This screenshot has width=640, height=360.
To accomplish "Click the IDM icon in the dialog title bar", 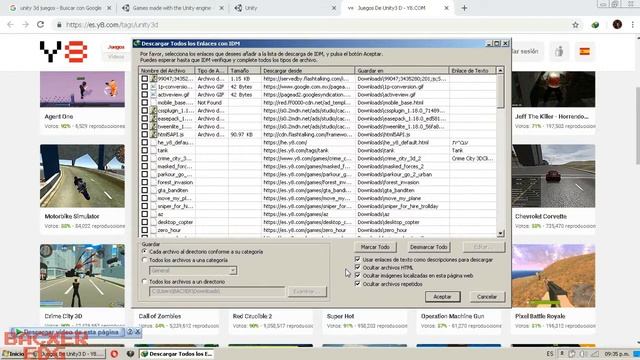I will click(x=137, y=43).
